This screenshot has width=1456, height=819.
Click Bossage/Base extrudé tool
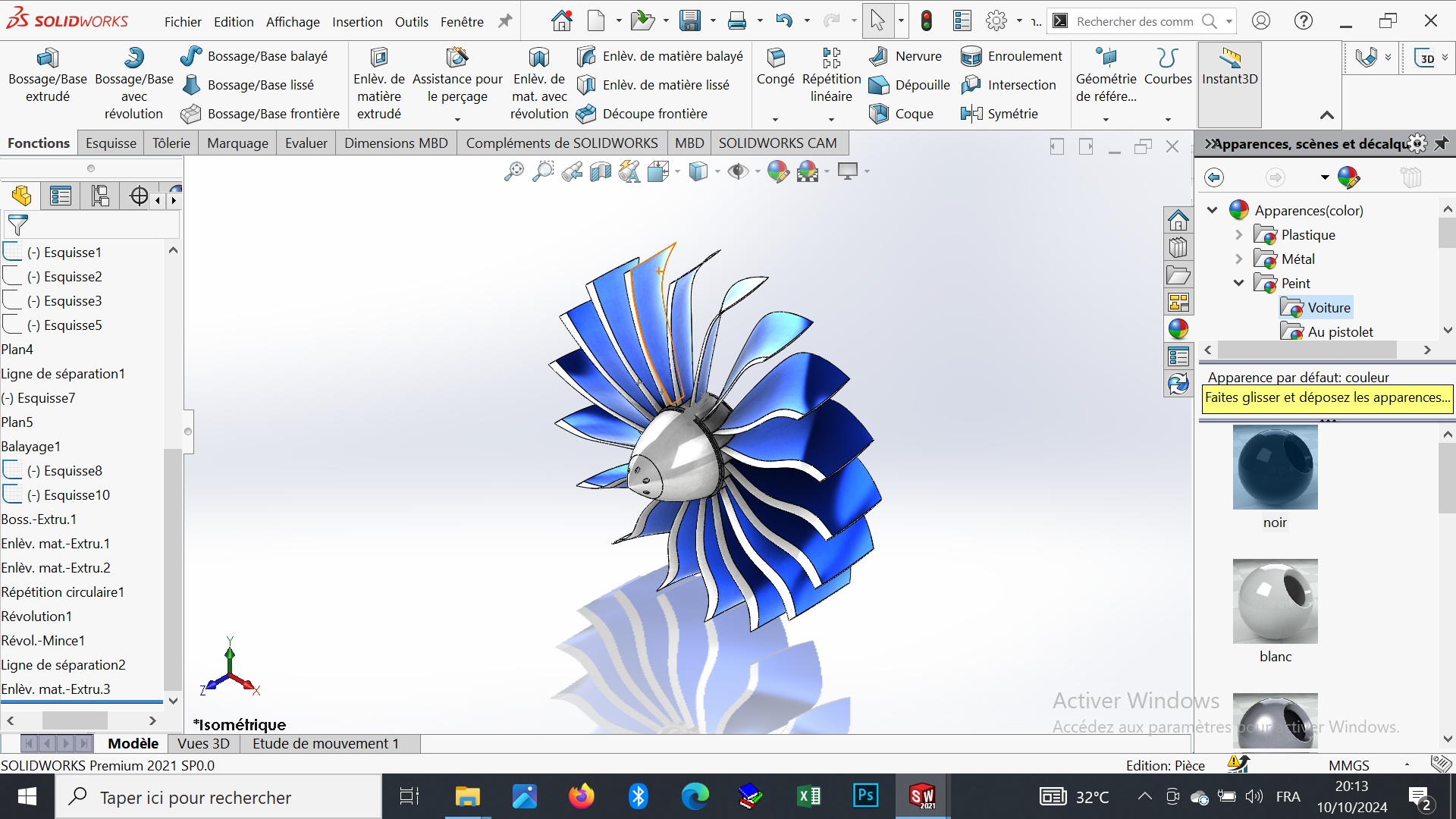point(47,76)
